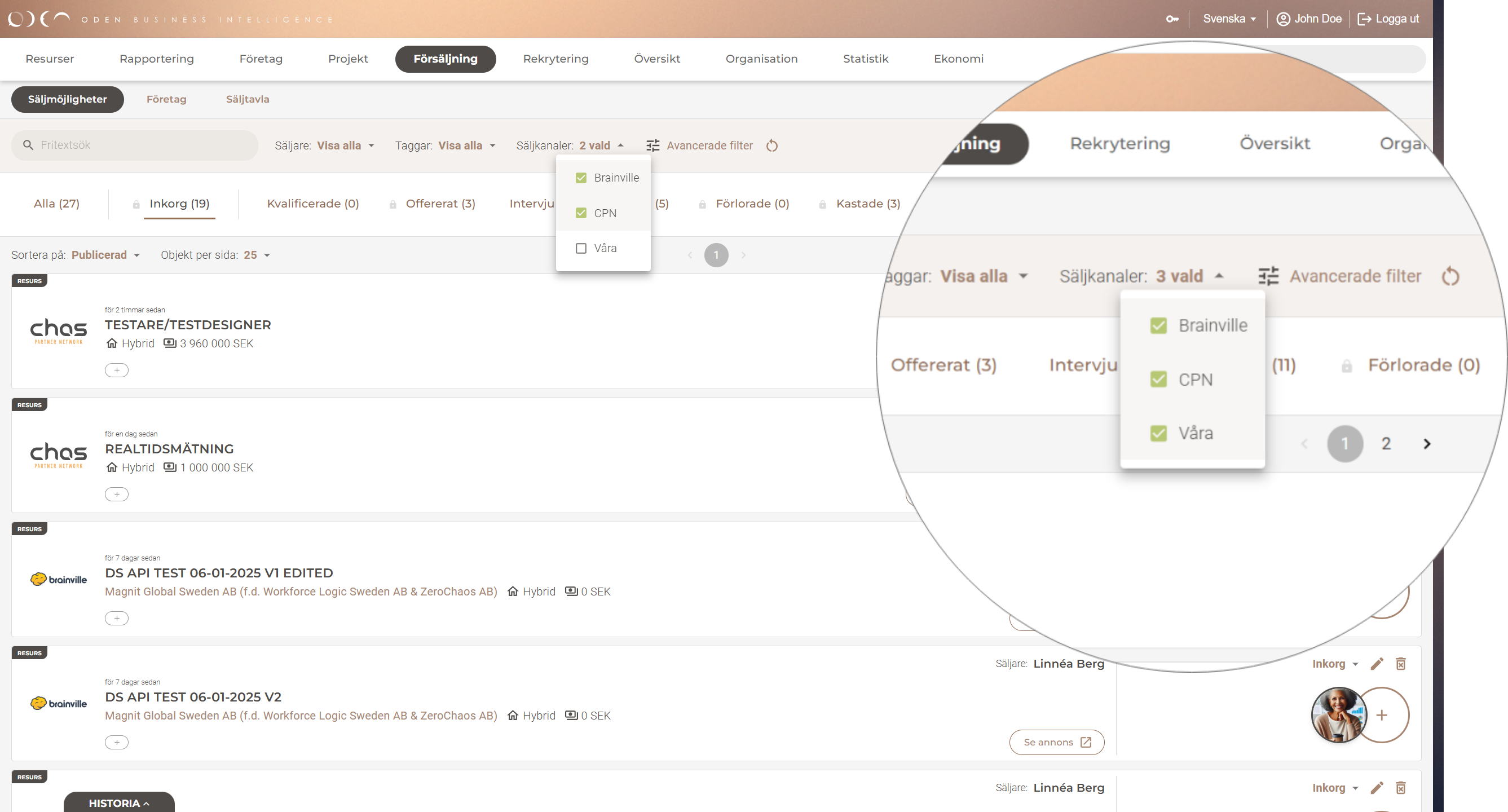Add a tag to REALTIDSMÄTNING
The image size is (1508, 812).
(x=117, y=494)
